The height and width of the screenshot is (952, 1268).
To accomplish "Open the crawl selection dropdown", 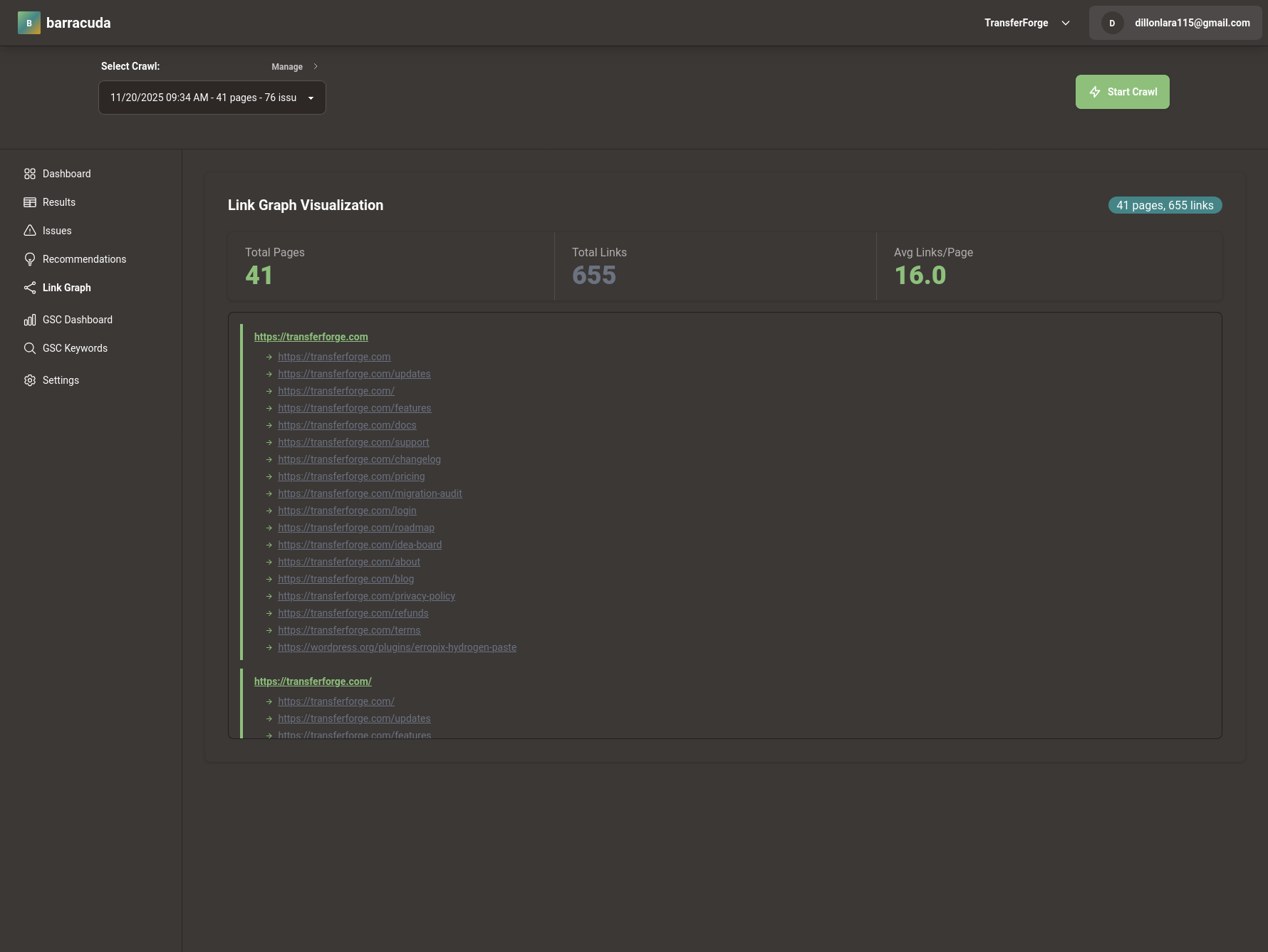I will coord(212,97).
